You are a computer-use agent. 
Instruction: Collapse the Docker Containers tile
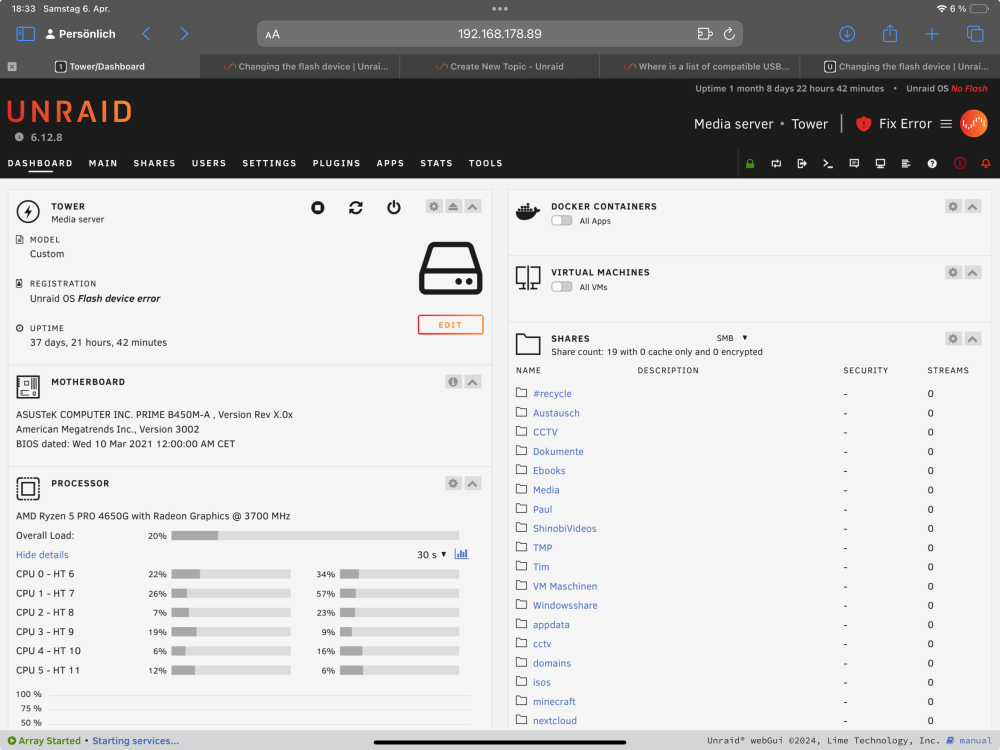pyautogui.click(x=973, y=207)
